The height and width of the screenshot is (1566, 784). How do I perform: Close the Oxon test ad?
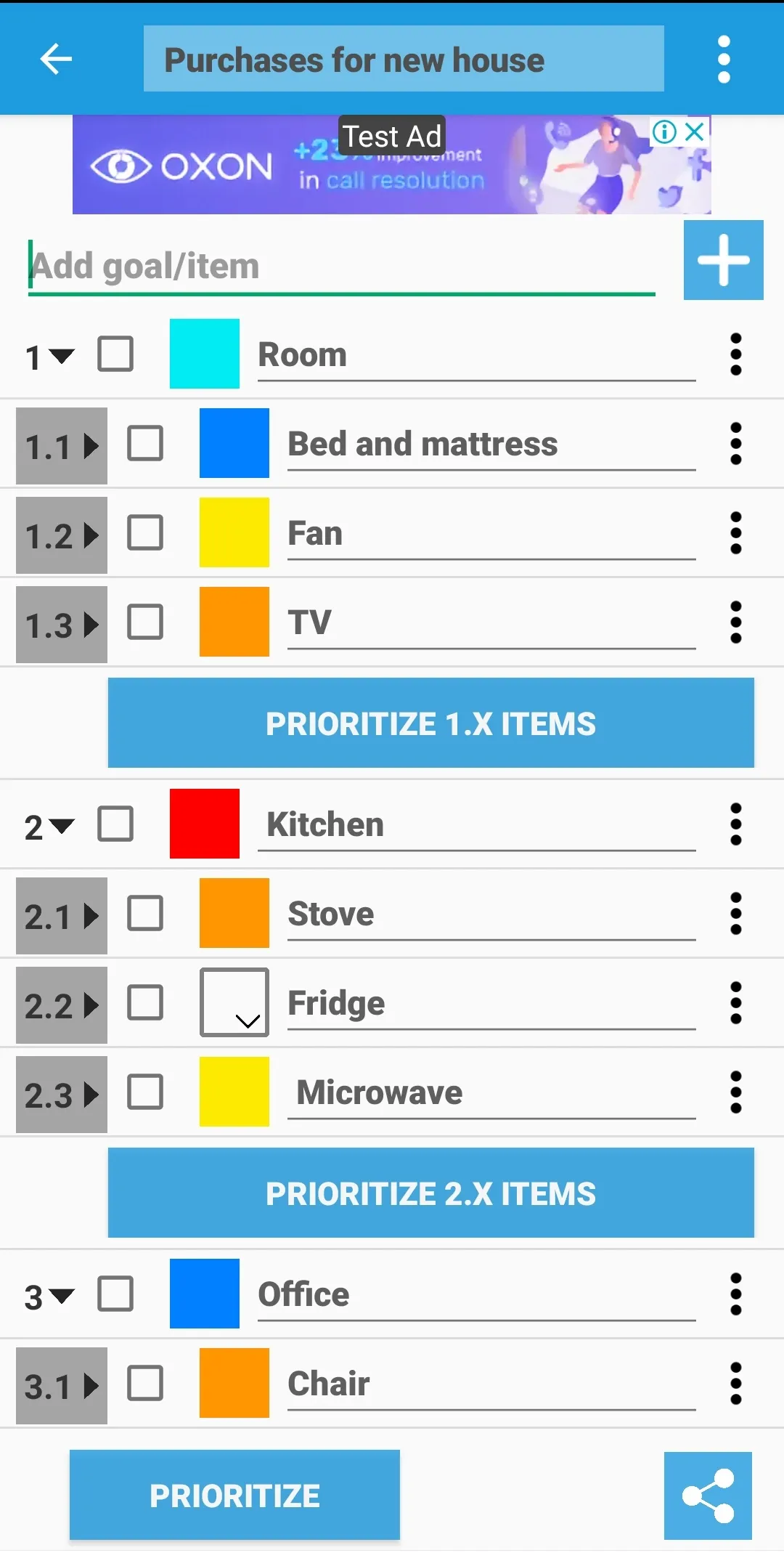point(695,131)
